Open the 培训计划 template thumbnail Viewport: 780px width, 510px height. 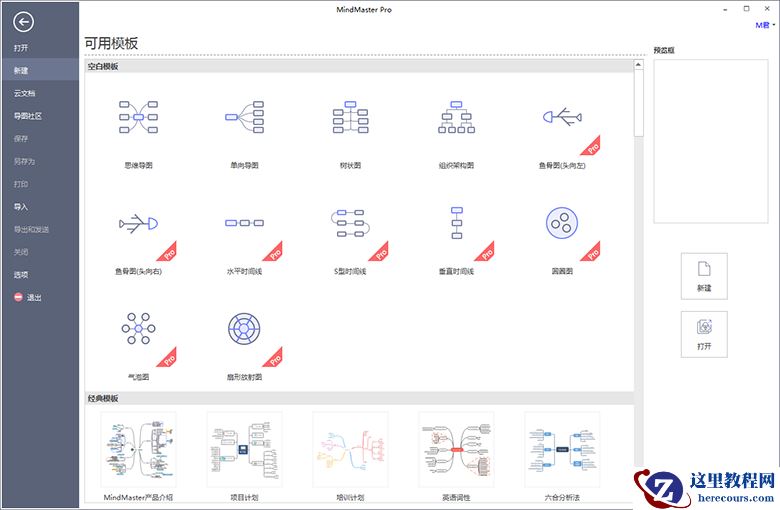350,450
